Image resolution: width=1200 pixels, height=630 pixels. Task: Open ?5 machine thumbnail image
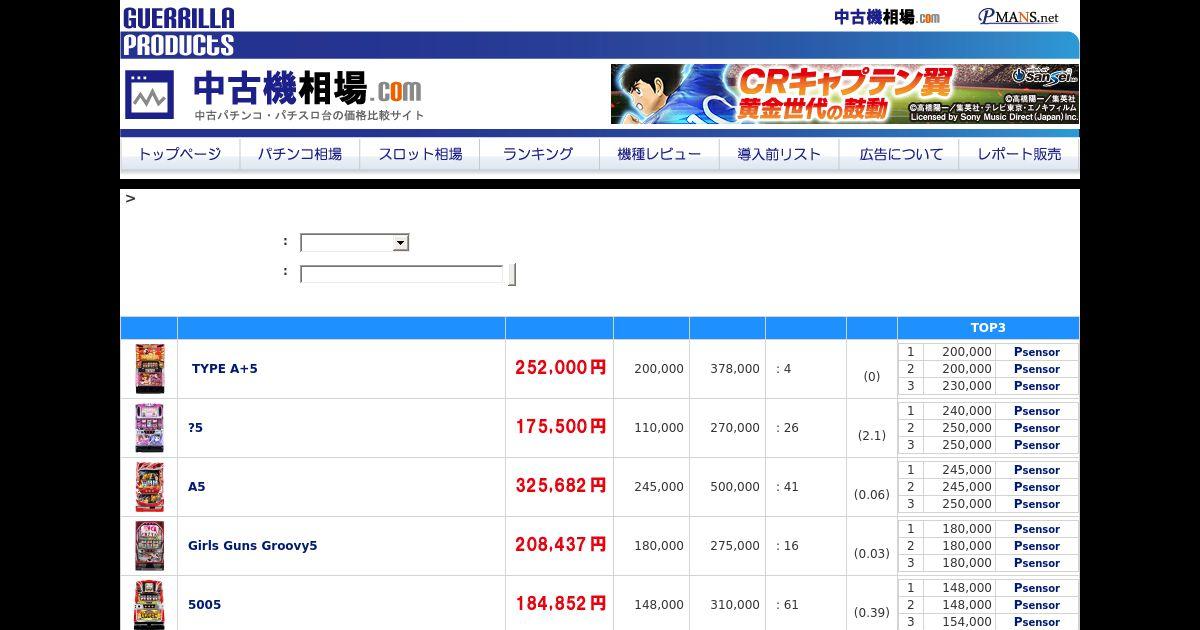(150, 428)
